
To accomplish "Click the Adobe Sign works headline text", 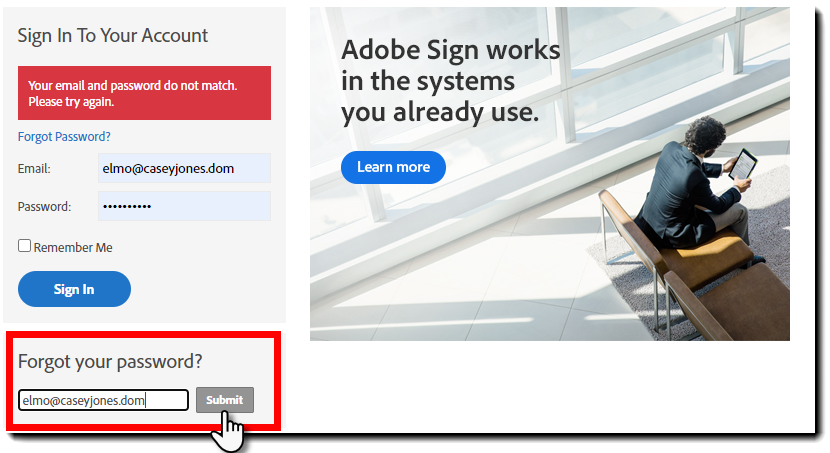I will point(450,81).
